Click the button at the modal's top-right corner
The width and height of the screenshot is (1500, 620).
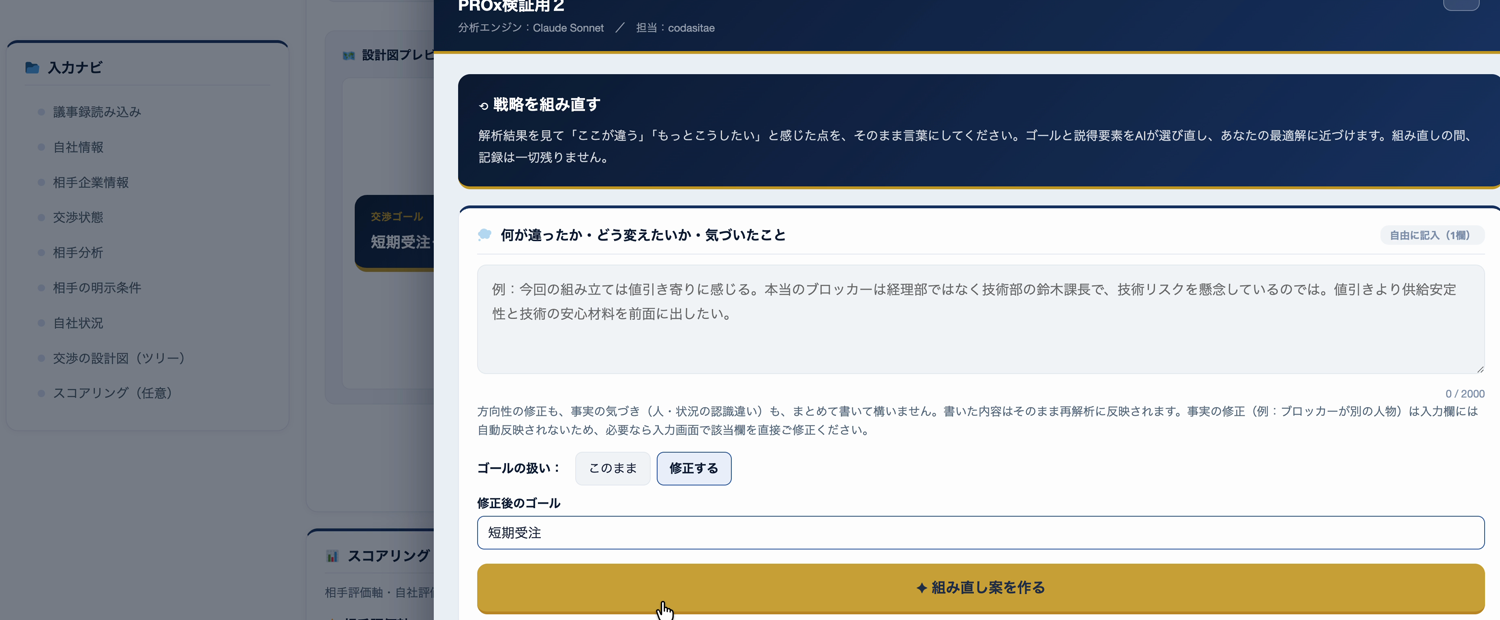click(1461, 3)
